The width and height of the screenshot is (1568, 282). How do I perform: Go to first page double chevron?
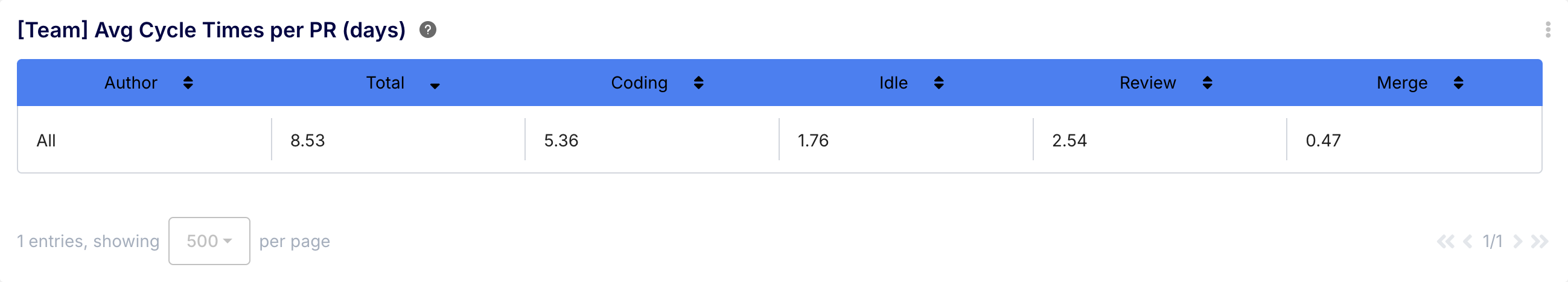click(x=1445, y=242)
